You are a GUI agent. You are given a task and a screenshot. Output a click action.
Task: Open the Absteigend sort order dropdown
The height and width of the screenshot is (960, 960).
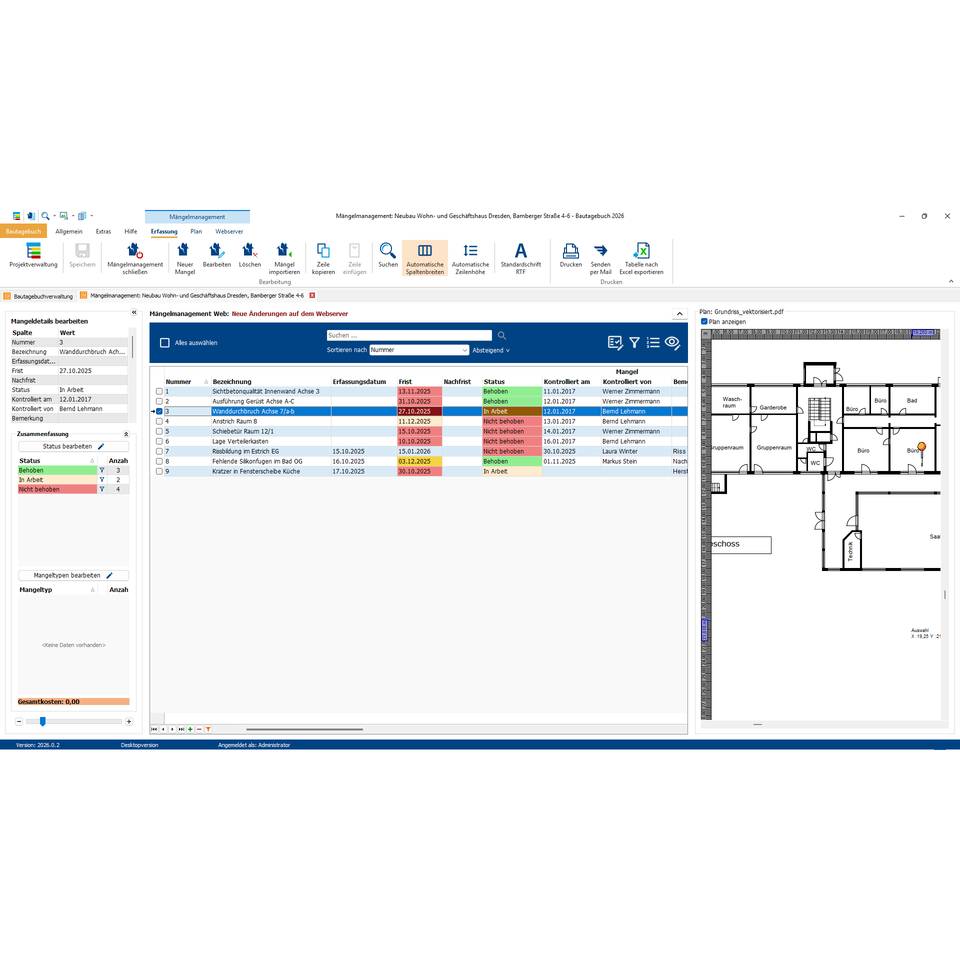[x=491, y=350]
